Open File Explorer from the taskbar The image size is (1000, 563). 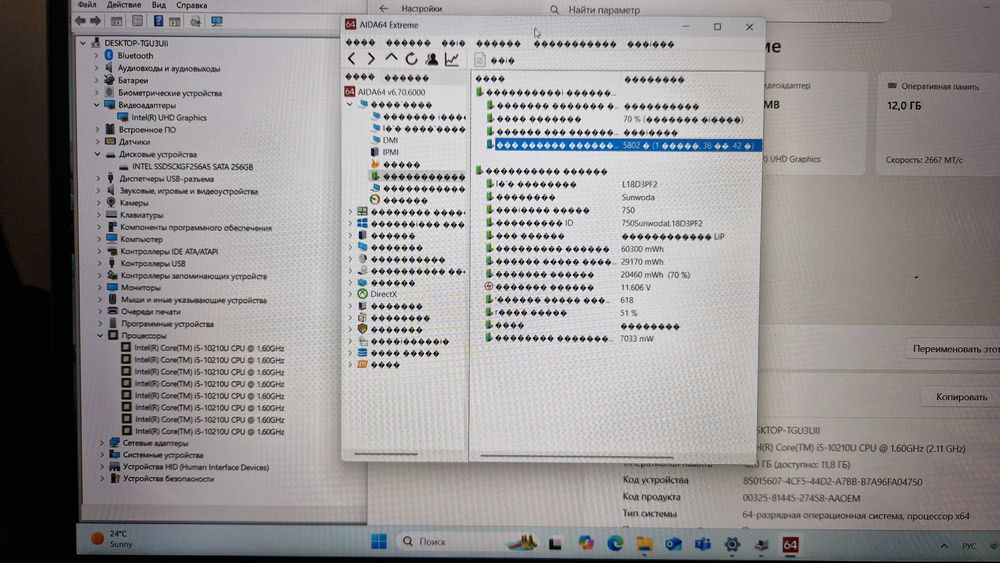point(644,543)
